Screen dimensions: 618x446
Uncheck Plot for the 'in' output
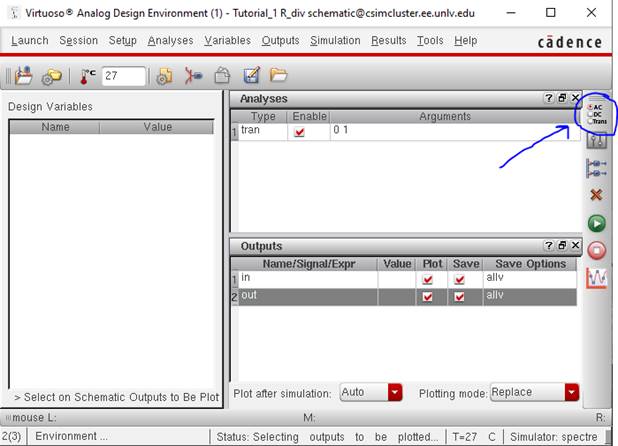428,279
